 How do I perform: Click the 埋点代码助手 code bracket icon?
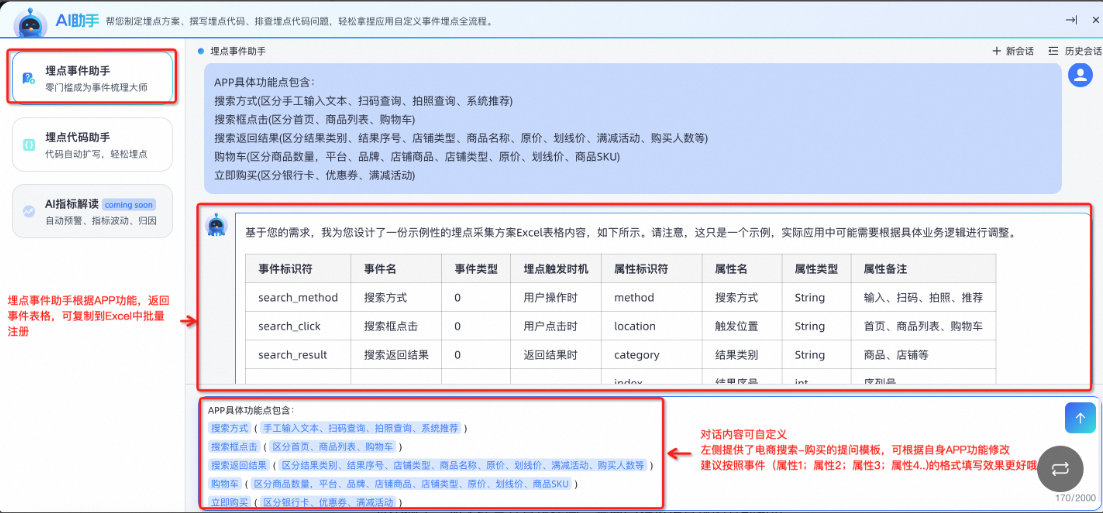(29, 144)
